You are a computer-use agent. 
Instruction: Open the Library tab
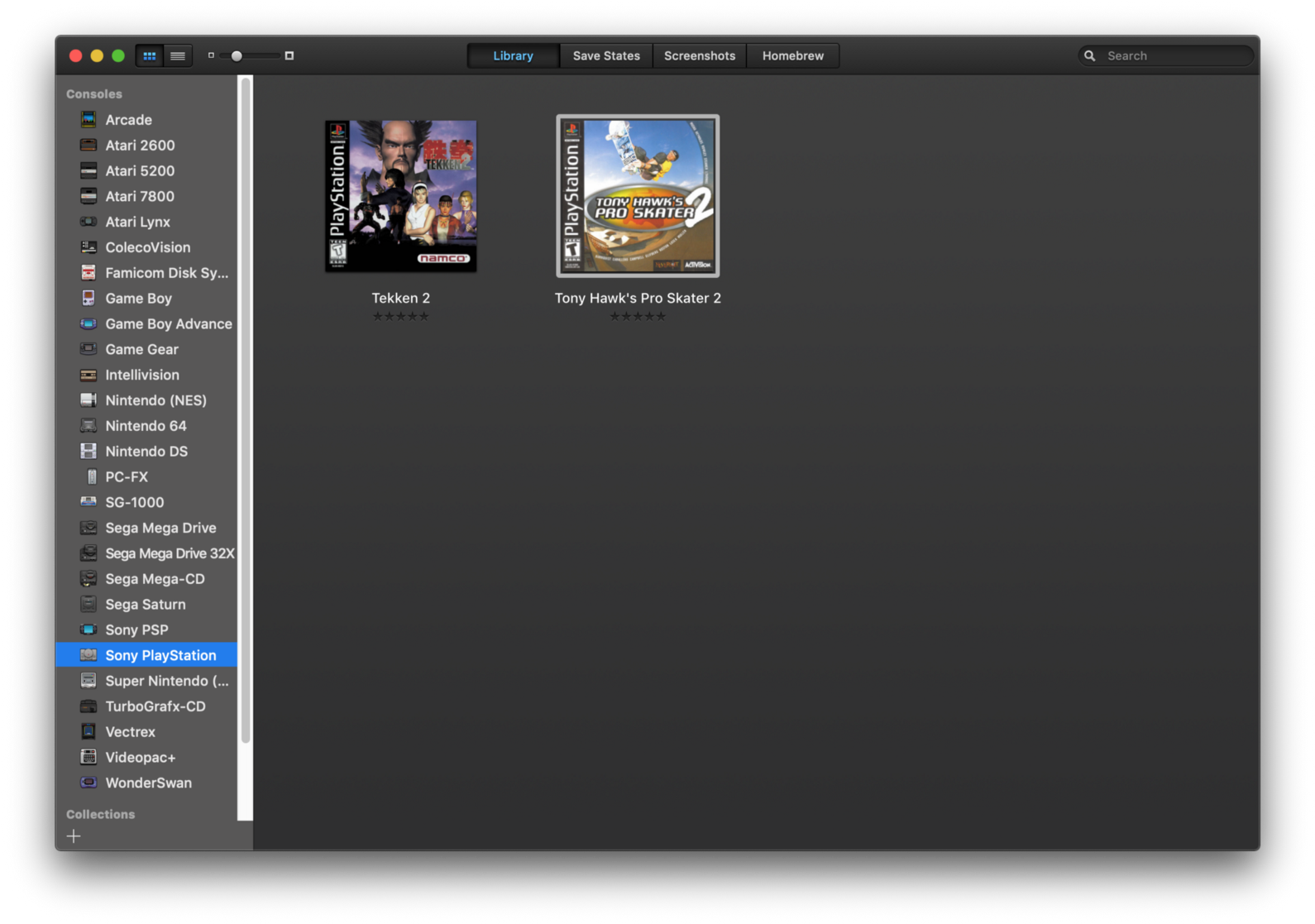point(513,55)
